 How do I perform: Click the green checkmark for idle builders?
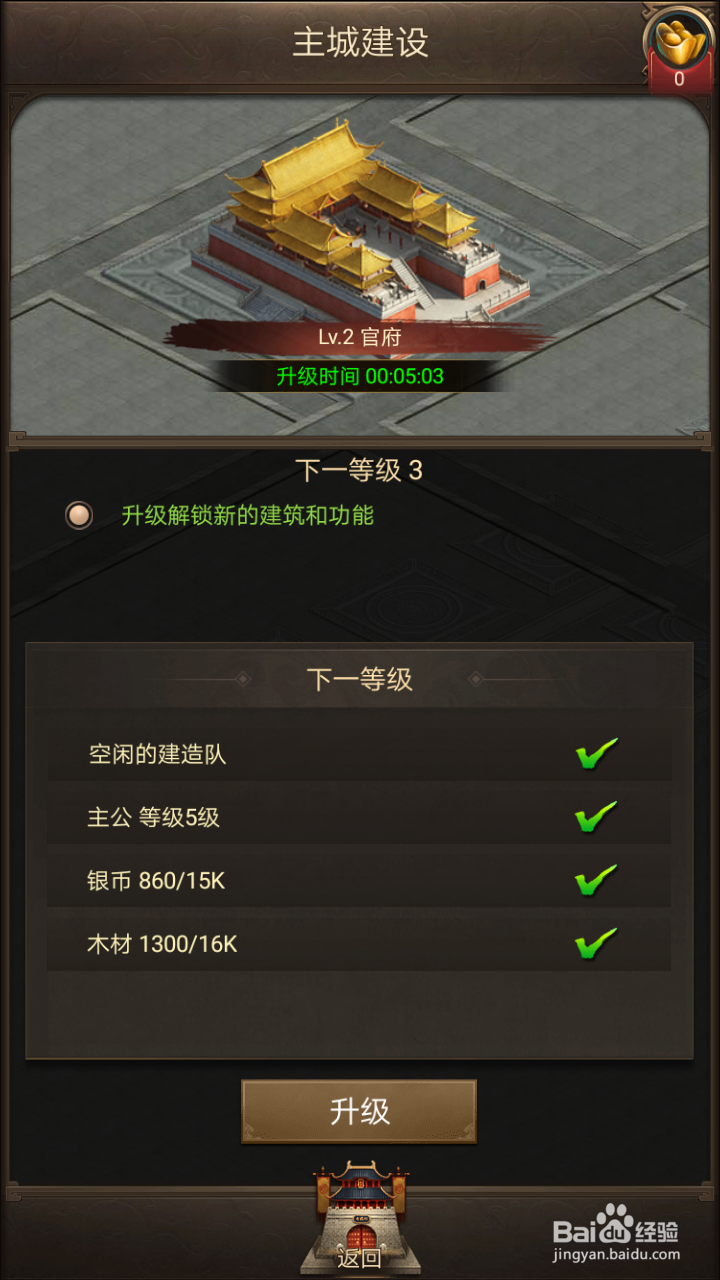click(x=597, y=754)
